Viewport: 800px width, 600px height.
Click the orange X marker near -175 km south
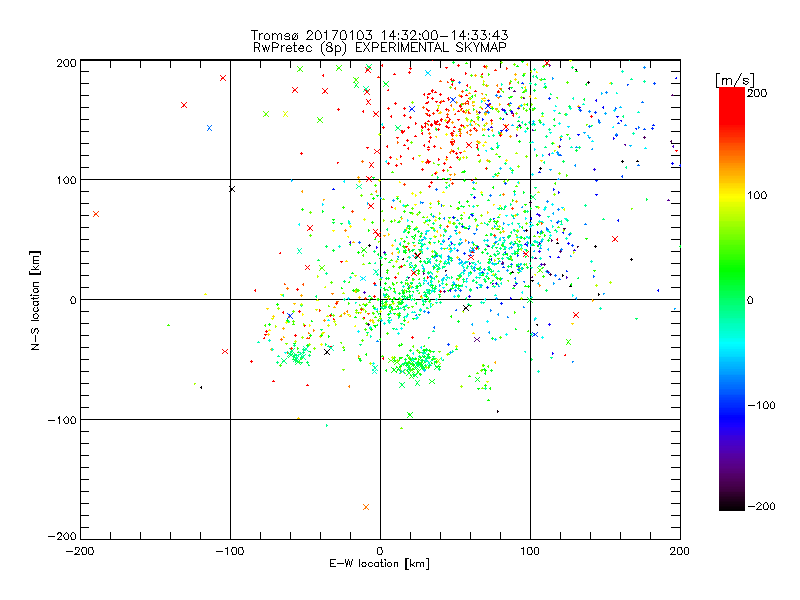coord(366,507)
